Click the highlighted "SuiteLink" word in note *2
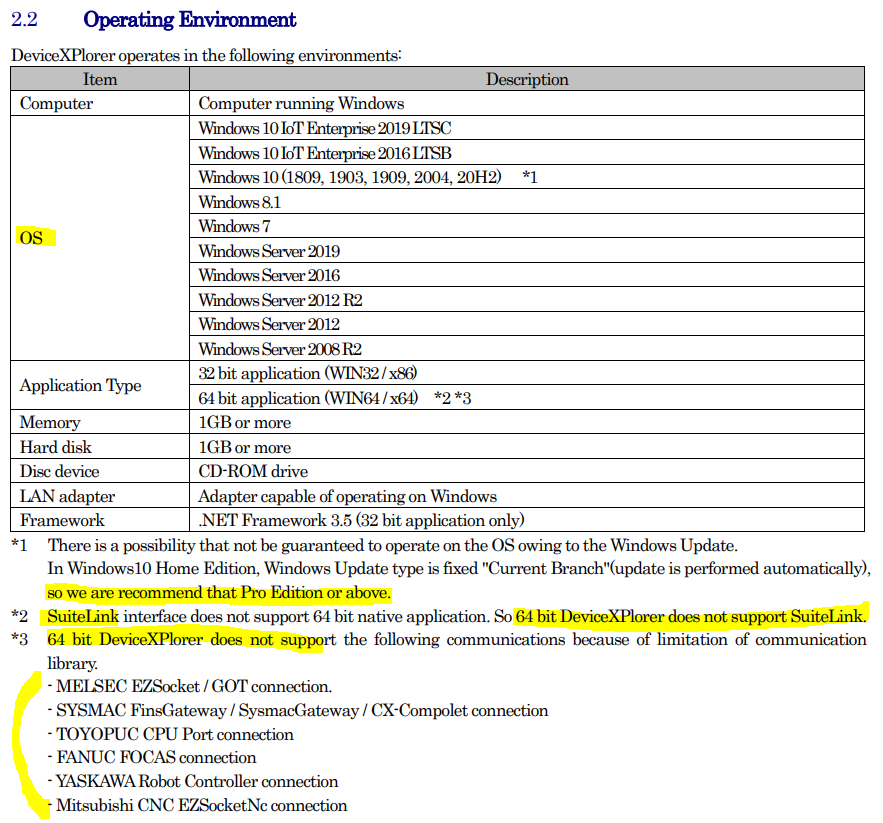 [x=83, y=616]
